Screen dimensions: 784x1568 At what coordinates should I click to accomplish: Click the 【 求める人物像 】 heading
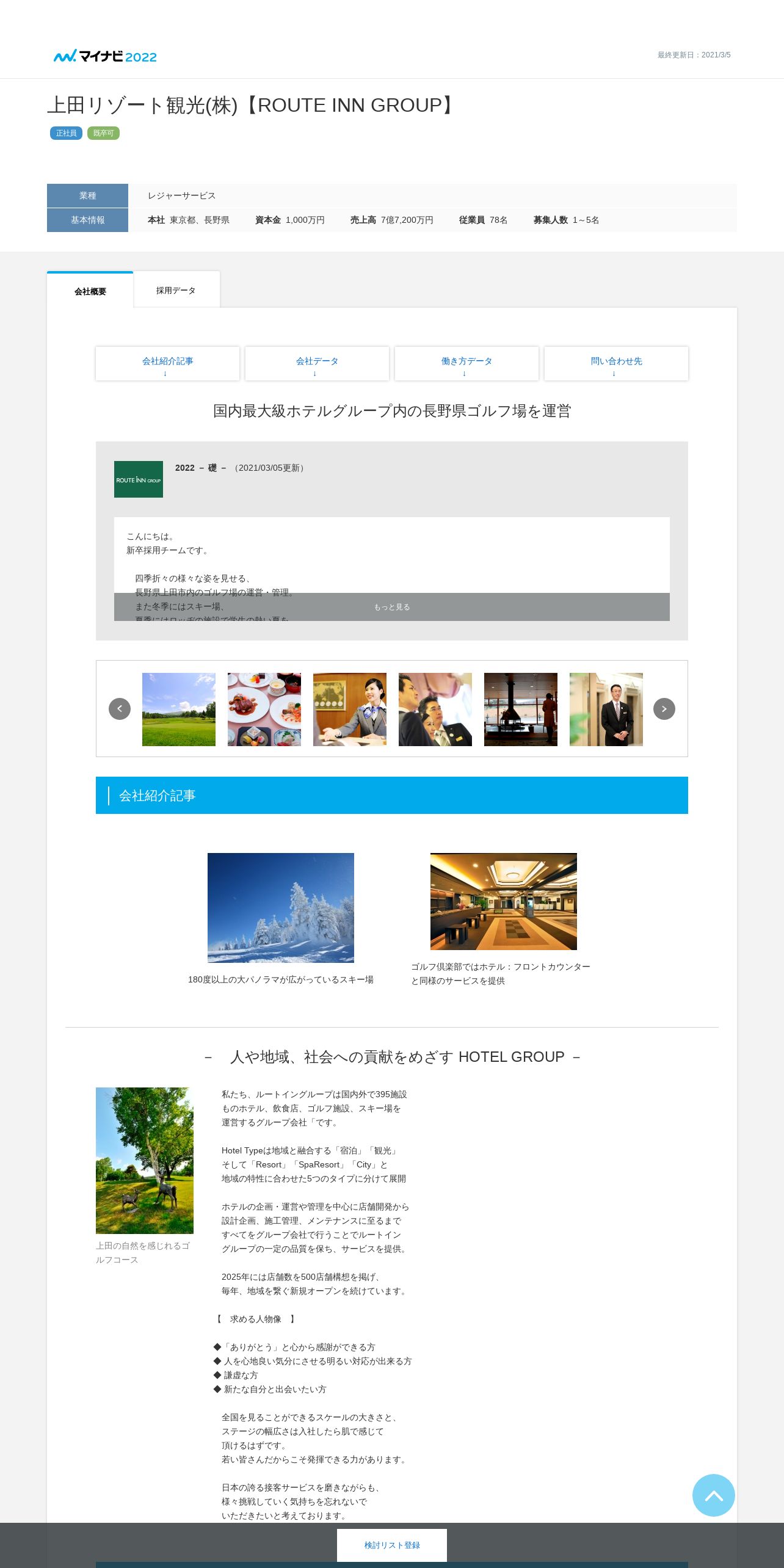[x=256, y=1319]
